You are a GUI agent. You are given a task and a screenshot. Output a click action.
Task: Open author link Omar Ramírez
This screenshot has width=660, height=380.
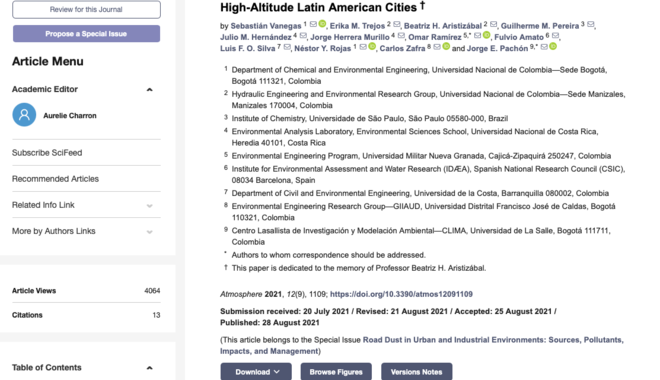tap(435, 37)
